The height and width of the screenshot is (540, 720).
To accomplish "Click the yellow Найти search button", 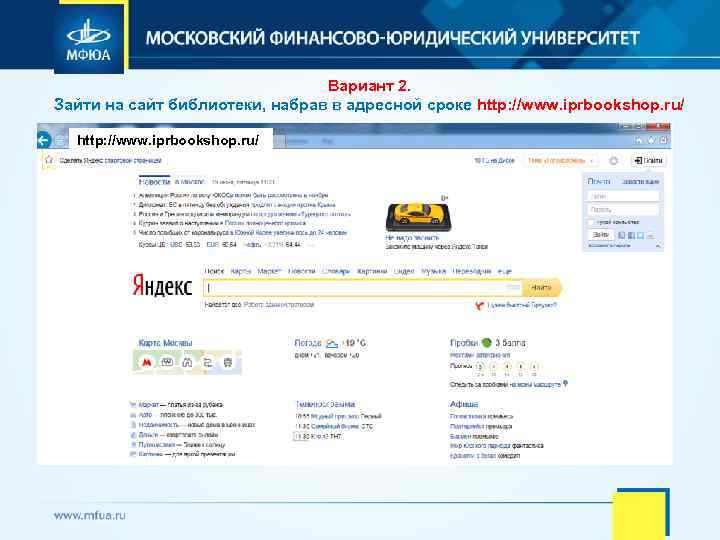I will tap(541, 287).
